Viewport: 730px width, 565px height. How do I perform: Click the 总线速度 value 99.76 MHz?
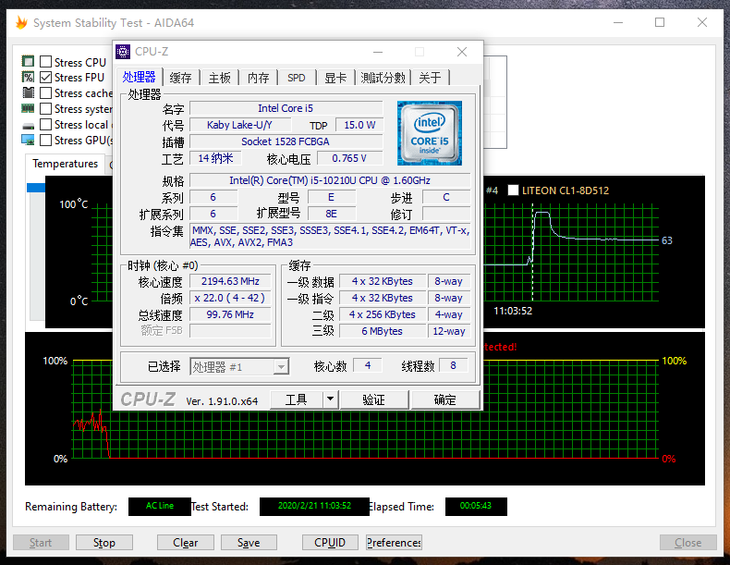(x=230, y=315)
